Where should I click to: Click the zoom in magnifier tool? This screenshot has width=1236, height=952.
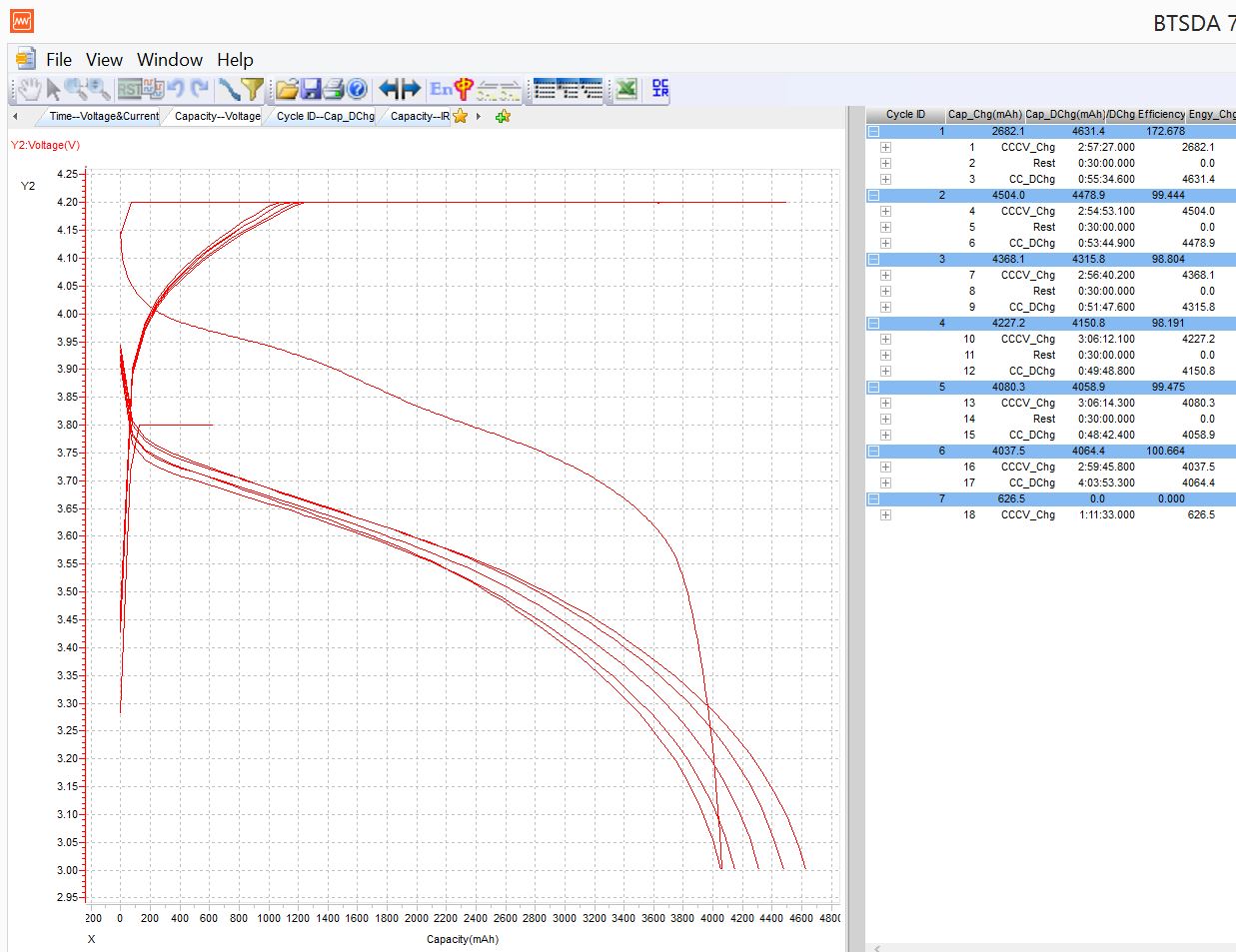point(76,89)
